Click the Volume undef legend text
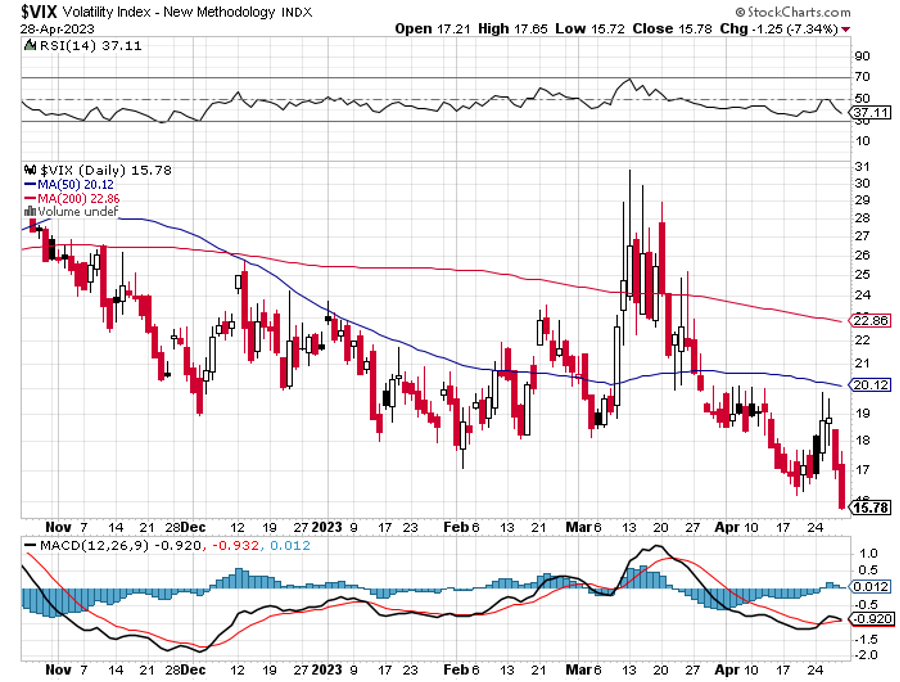Screen dimensions: 900x682 click(x=78, y=212)
